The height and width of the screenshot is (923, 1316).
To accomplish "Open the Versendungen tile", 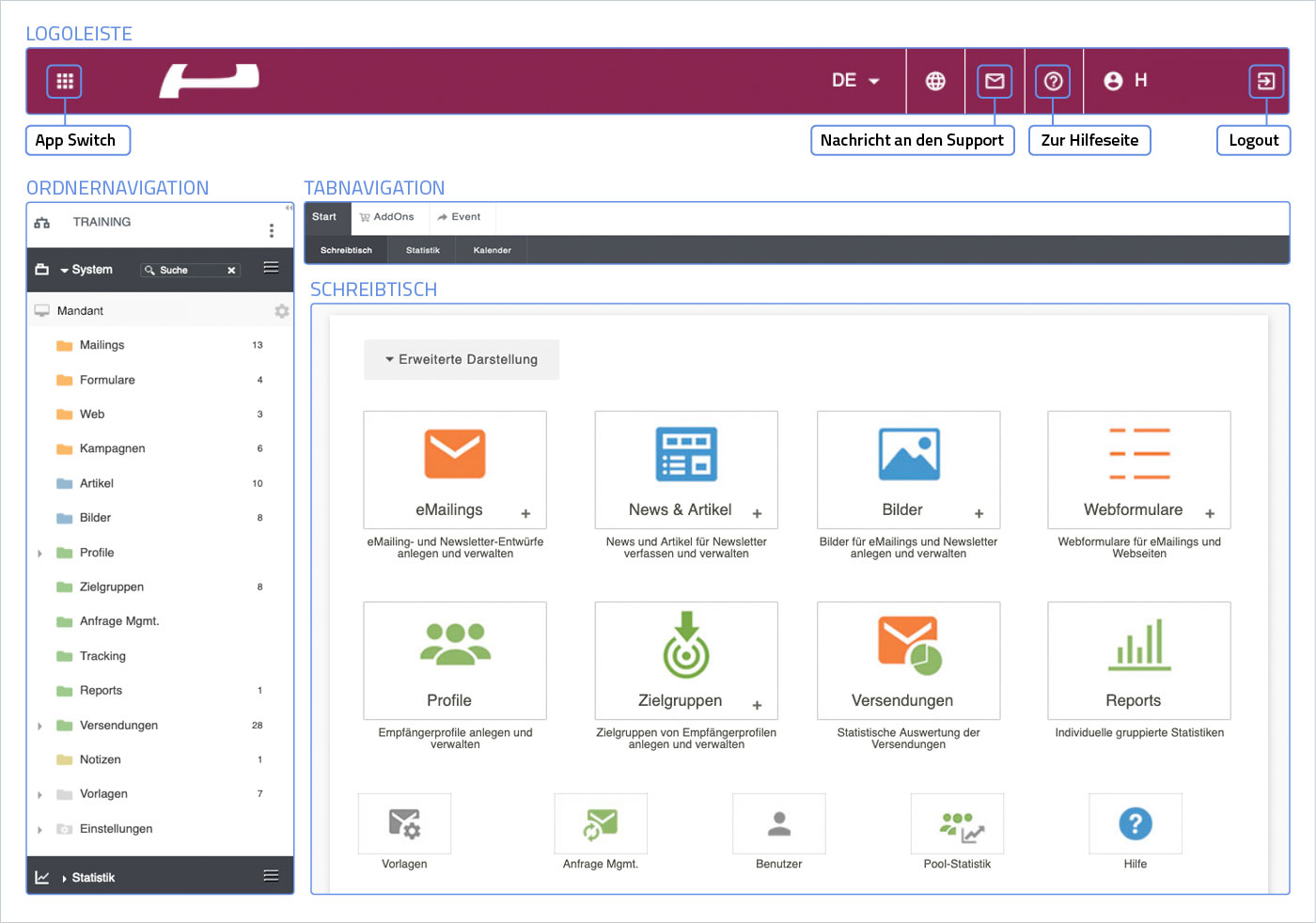I will pos(909,661).
